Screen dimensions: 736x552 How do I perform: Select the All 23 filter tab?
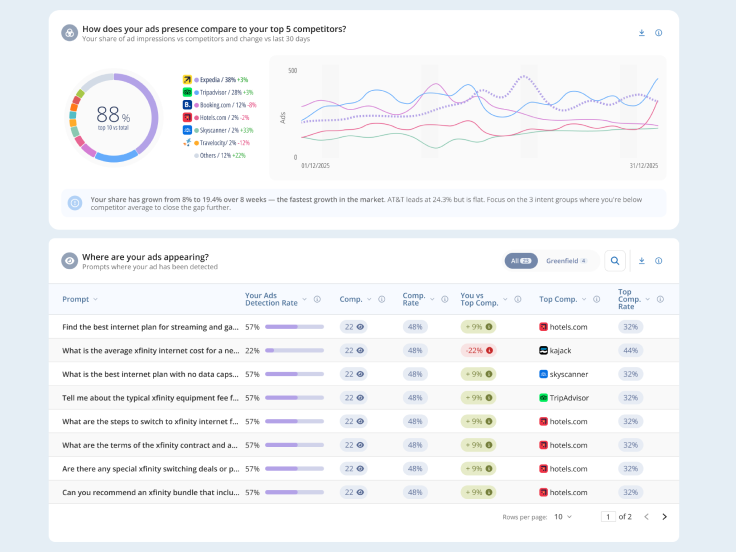521,261
